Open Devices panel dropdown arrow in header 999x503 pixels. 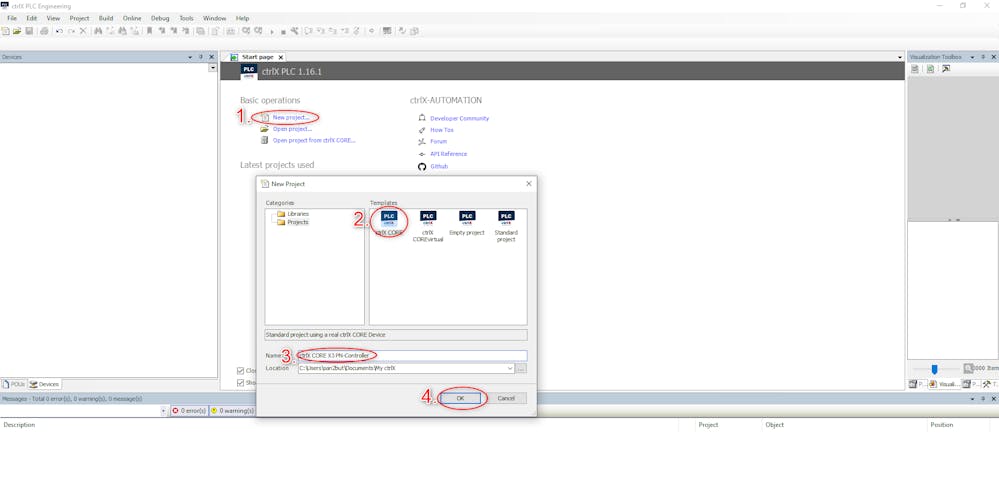pos(190,57)
